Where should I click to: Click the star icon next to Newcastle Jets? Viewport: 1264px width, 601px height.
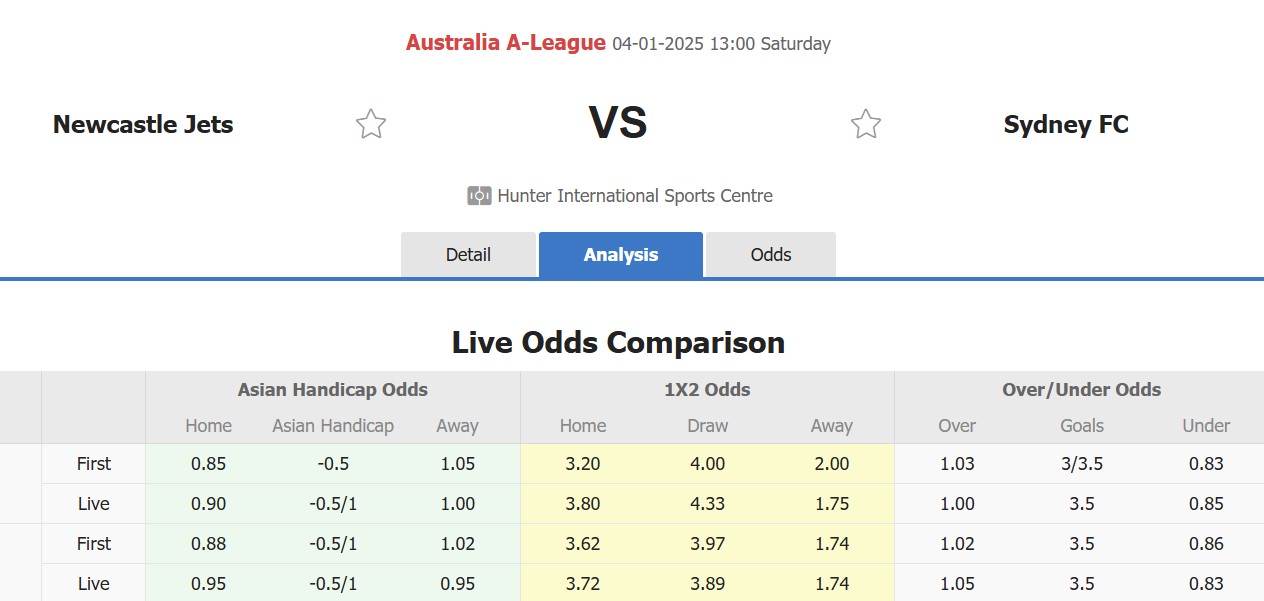click(x=370, y=123)
